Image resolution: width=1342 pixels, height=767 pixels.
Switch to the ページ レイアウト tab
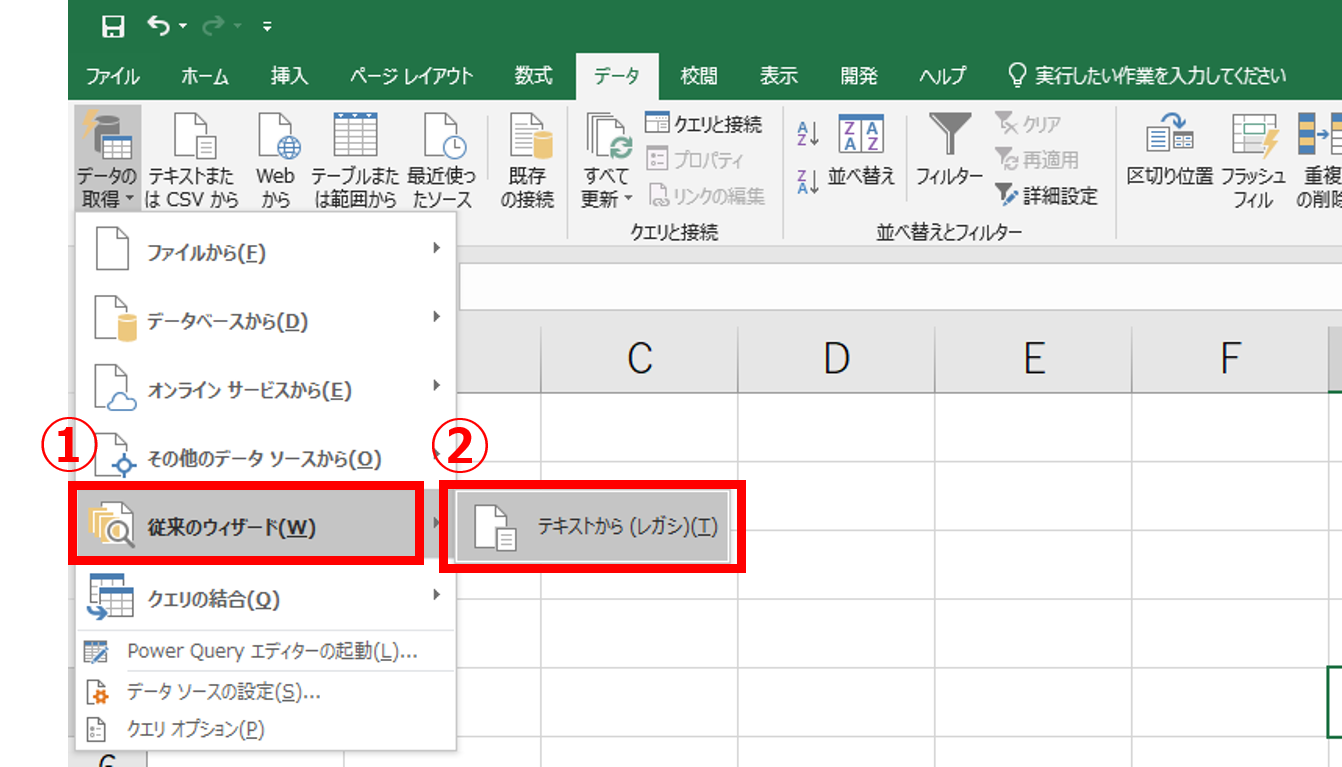point(411,76)
